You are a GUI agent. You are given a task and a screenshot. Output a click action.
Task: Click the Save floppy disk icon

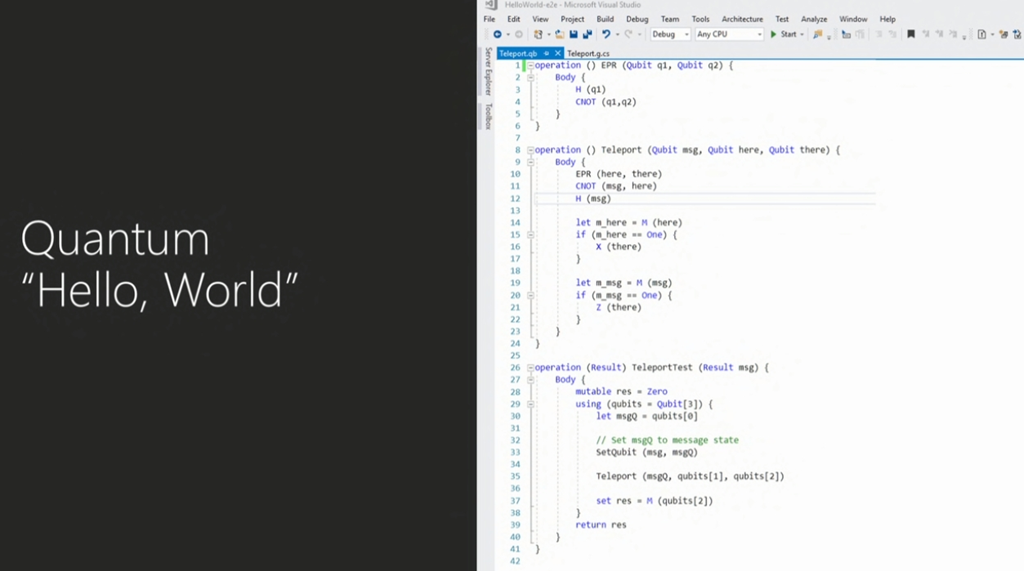573,35
